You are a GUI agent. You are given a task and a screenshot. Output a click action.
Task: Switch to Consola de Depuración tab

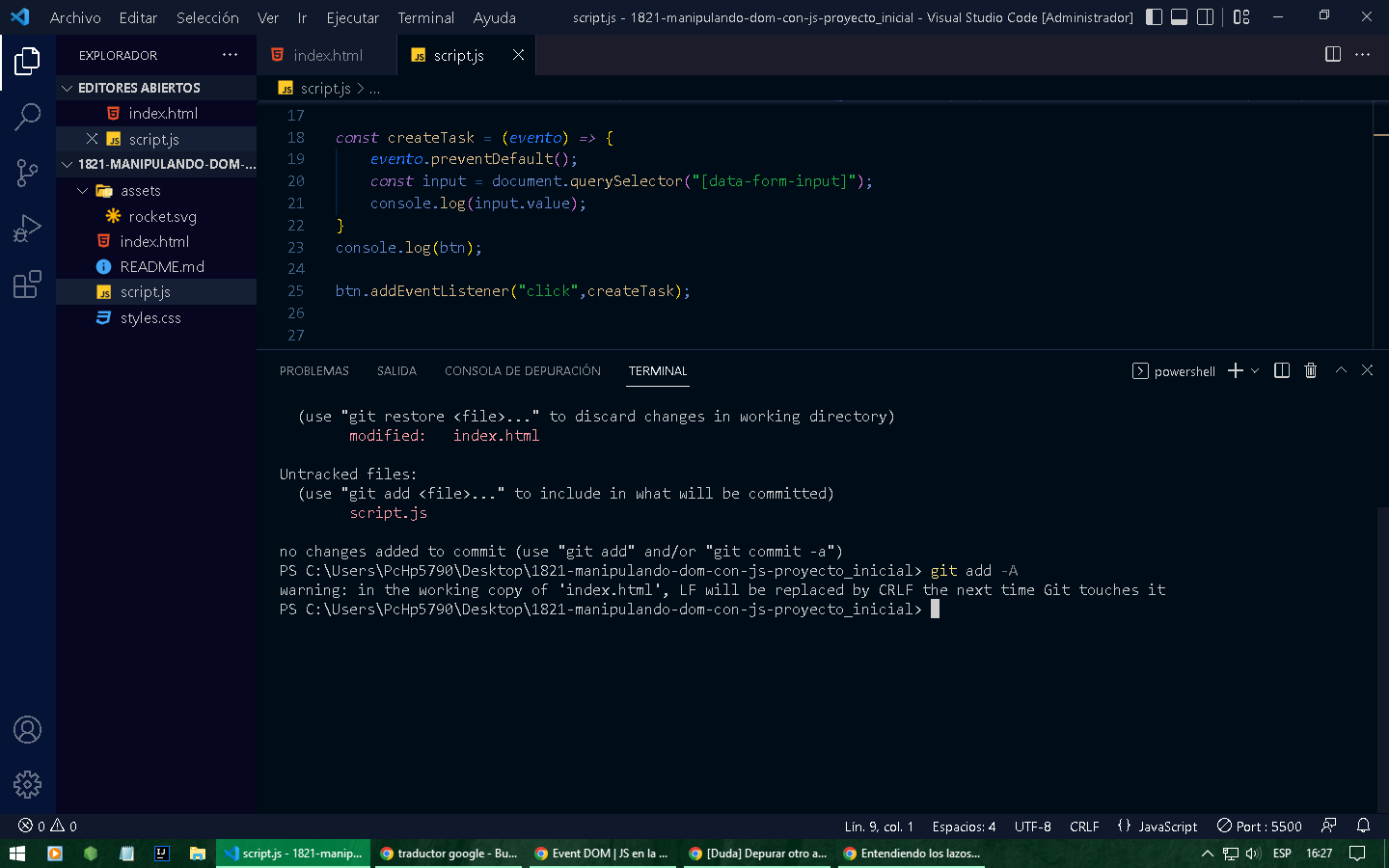click(x=523, y=371)
